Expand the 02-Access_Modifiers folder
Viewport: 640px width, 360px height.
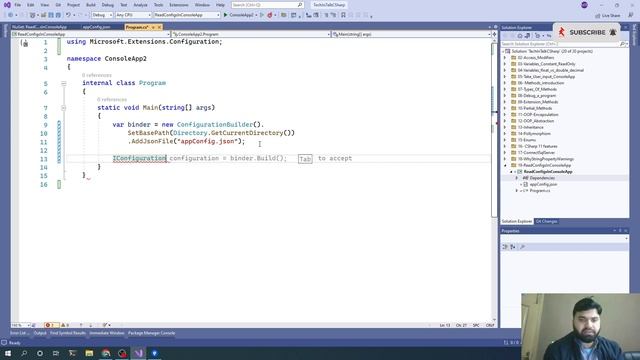505,58
